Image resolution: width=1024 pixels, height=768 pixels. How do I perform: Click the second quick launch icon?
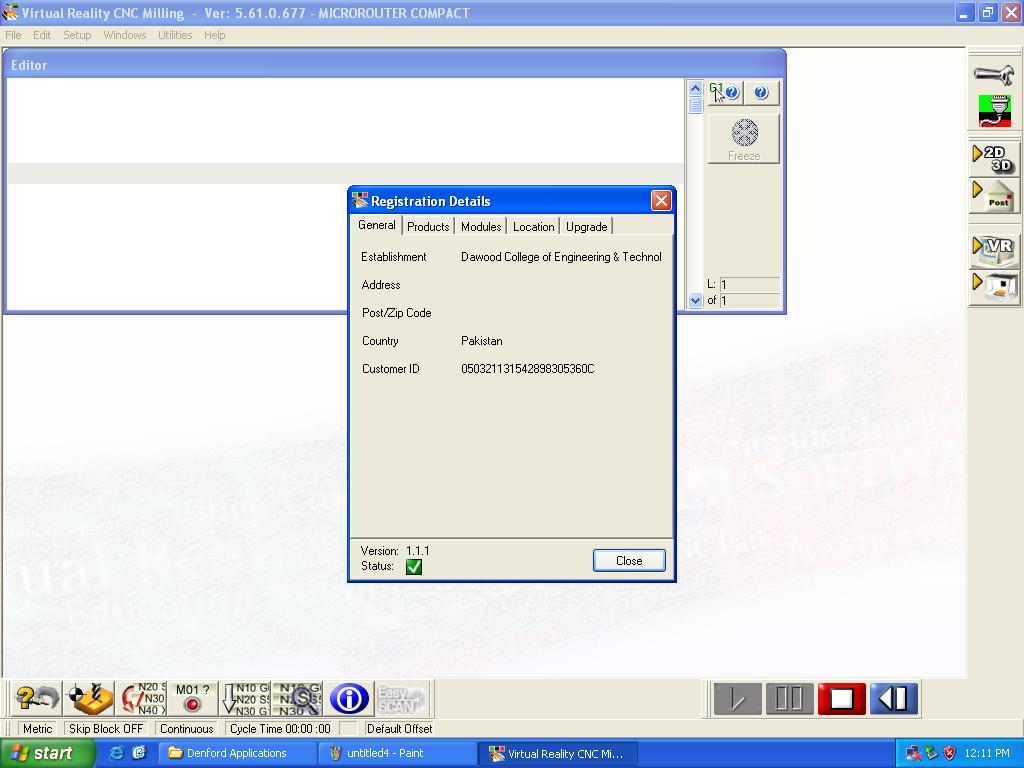139,753
